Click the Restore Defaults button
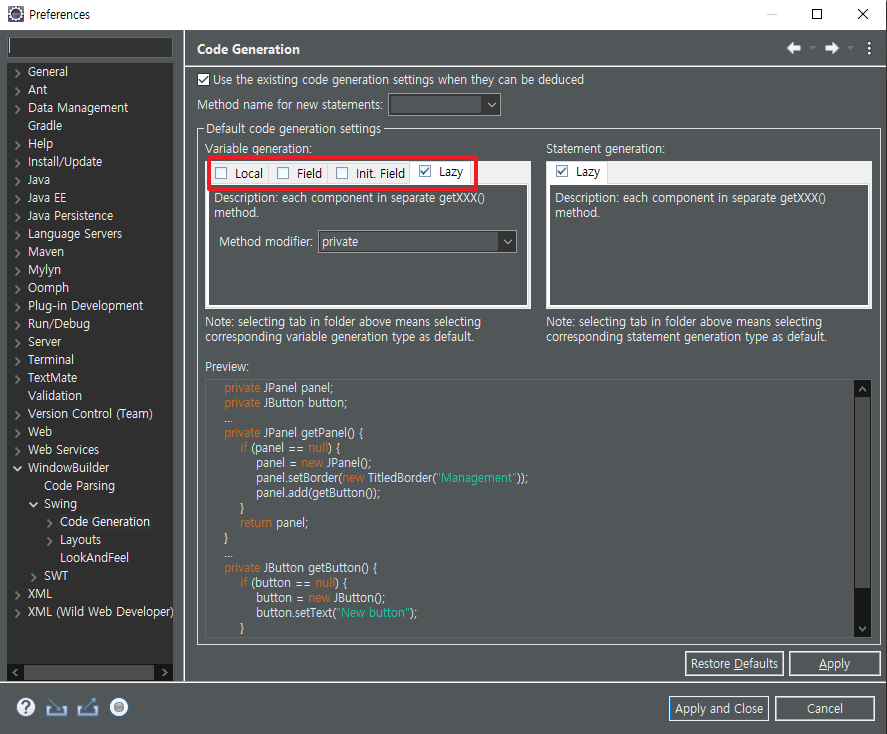887x734 pixels. pos(734,663)
